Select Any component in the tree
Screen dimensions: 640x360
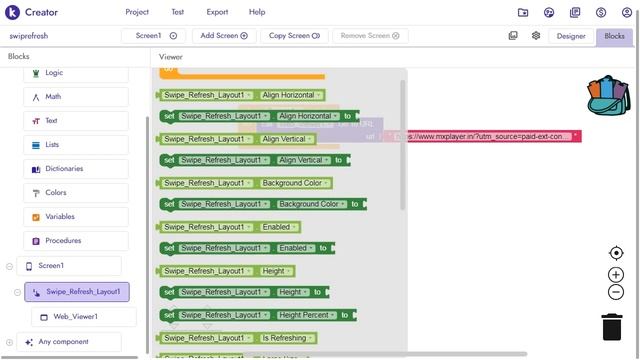(x=69, y=342)
